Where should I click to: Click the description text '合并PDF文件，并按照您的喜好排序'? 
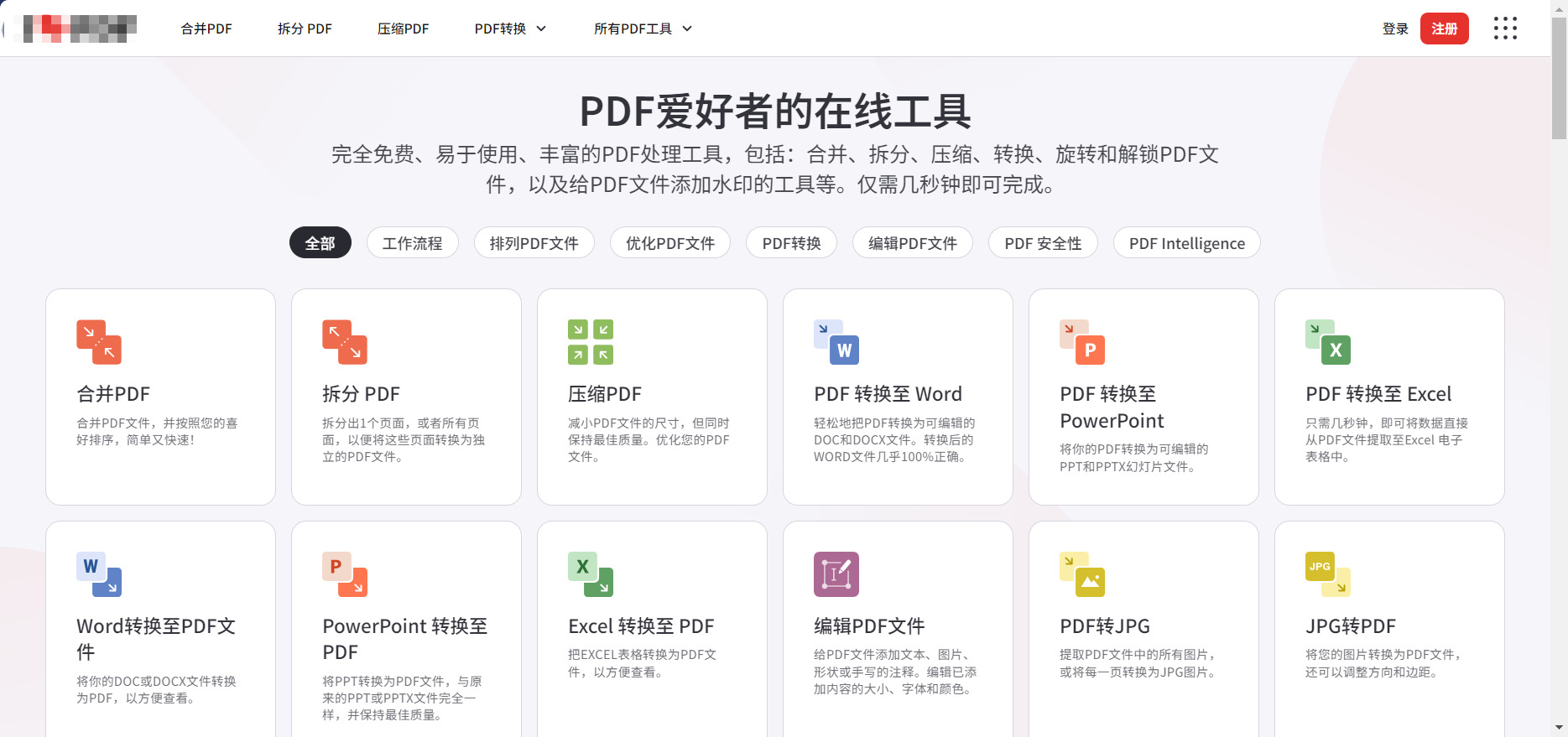(157, 432)
